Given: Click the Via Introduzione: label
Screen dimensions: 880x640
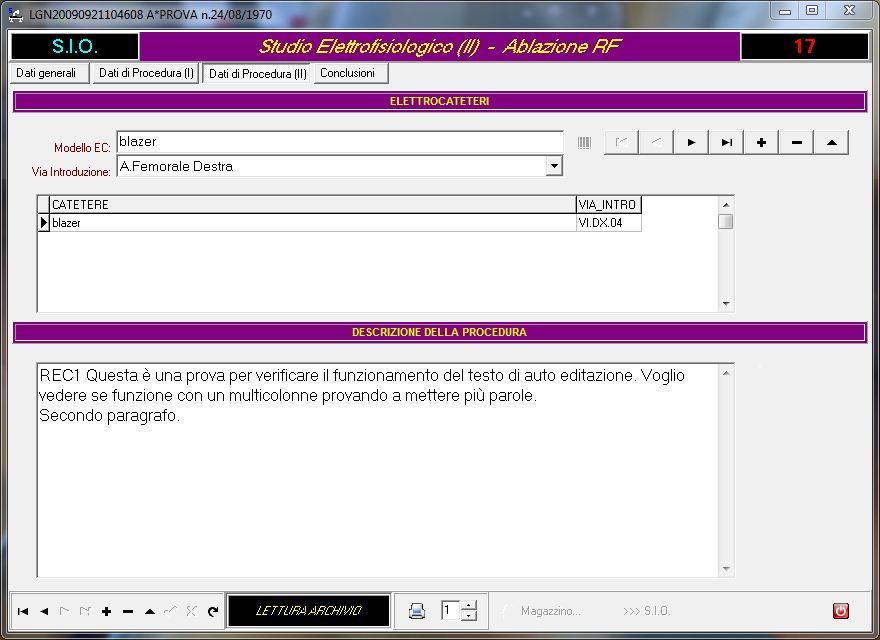Looking at the screenshot, I should (71, 172).
